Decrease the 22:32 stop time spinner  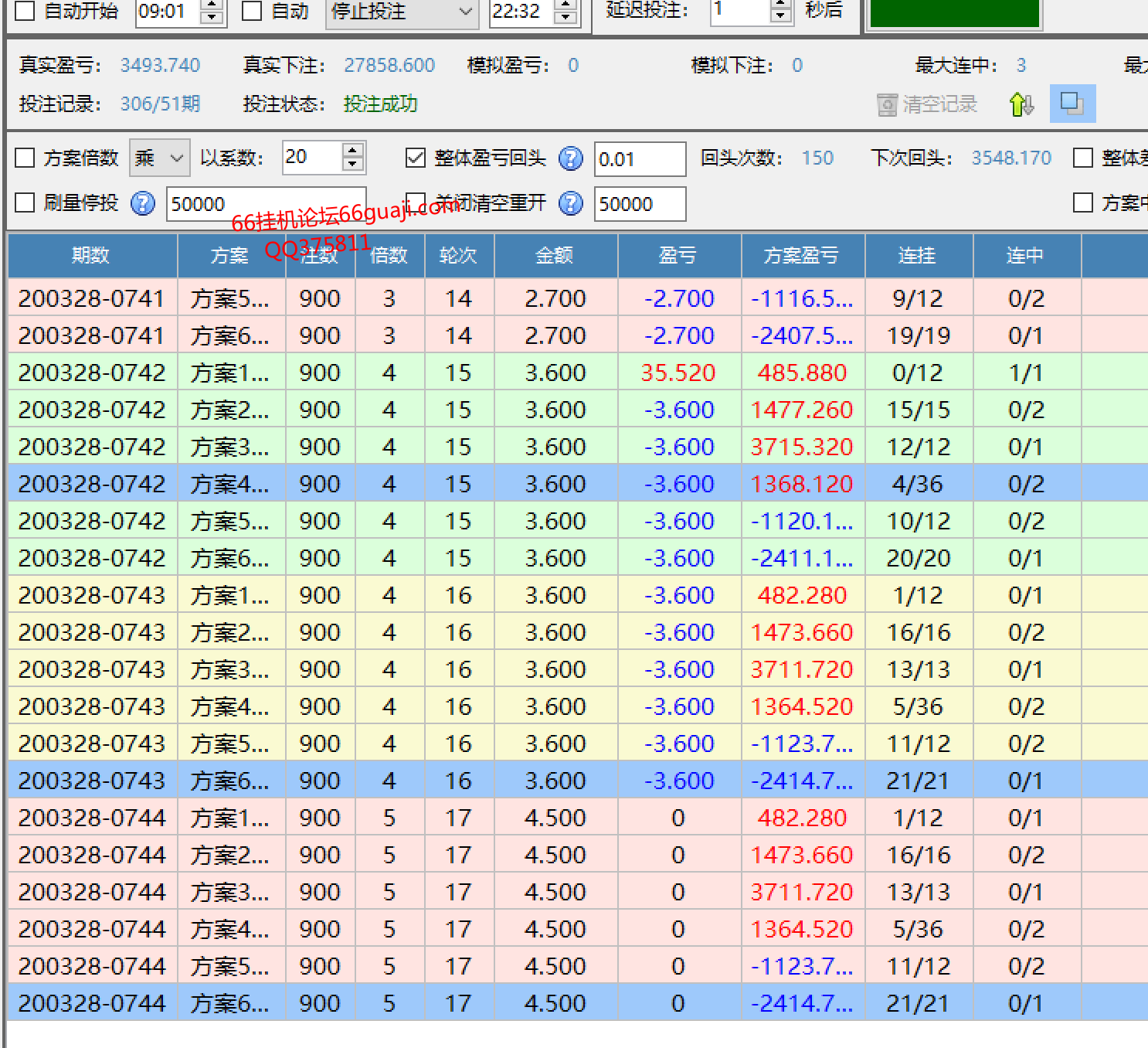(x=566, y=18)
